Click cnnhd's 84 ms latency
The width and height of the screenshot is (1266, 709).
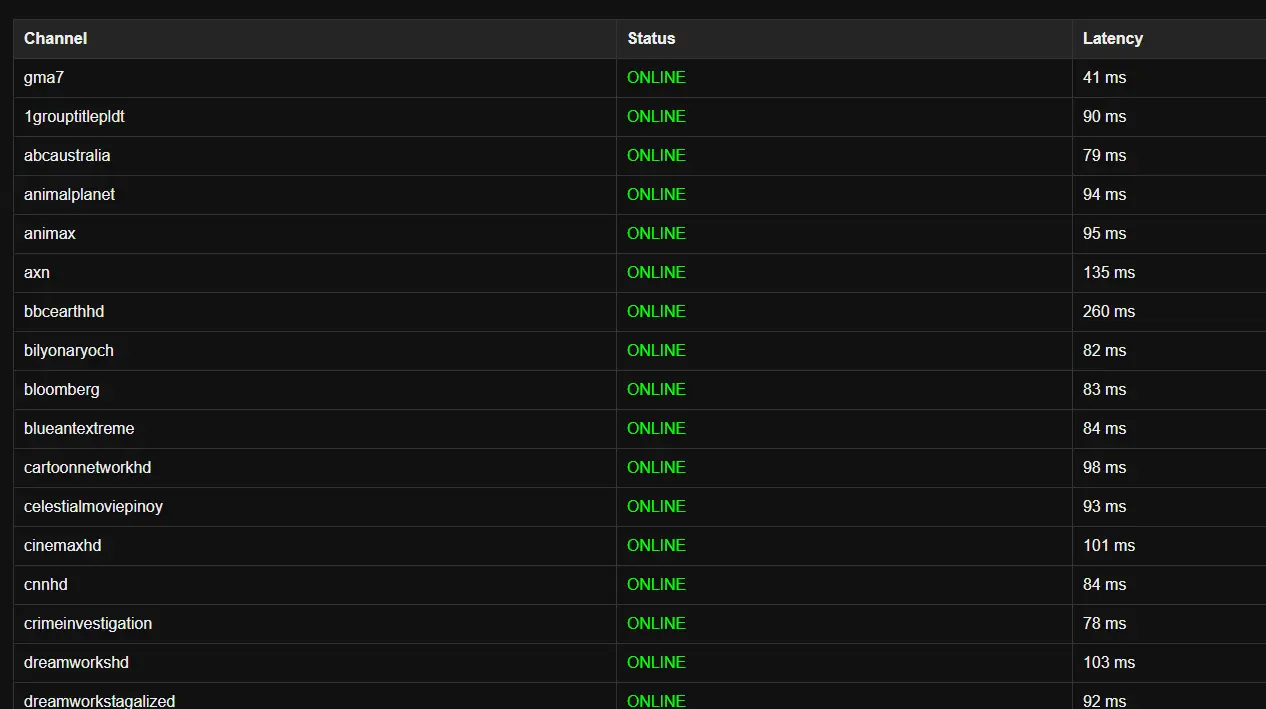click(1104, 584)
